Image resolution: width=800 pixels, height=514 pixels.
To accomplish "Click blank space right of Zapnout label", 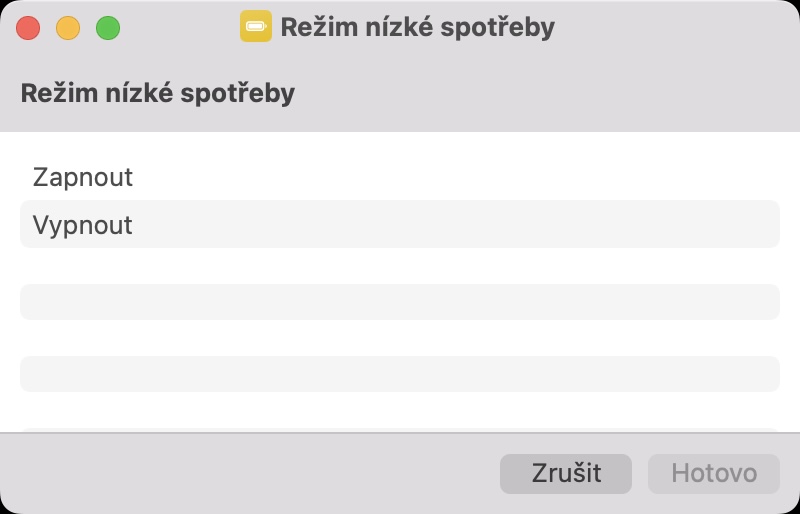I will point(450,177).
